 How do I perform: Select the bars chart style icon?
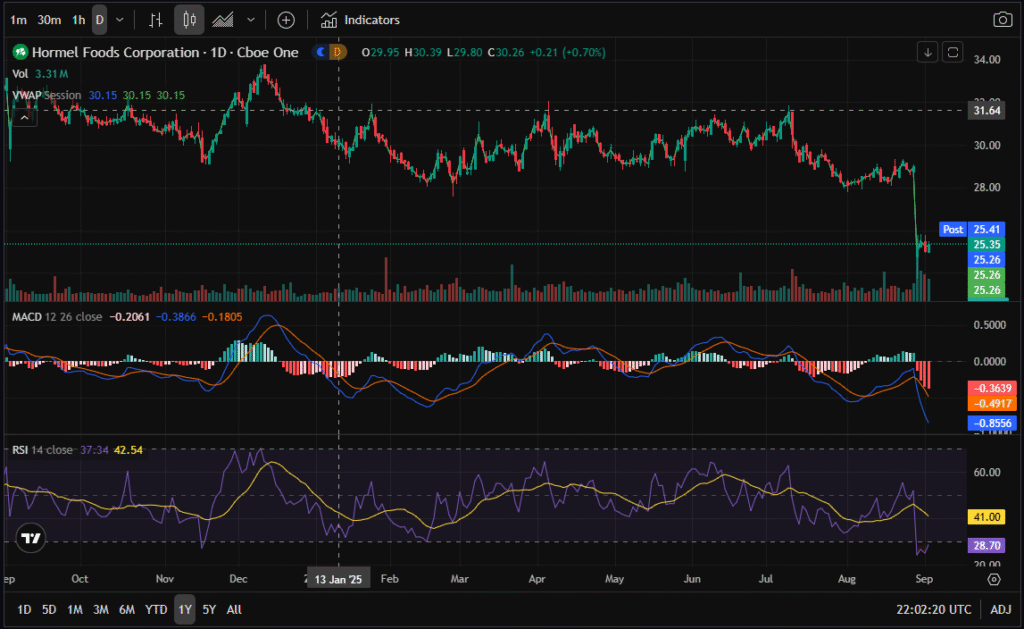pos(156,20)
